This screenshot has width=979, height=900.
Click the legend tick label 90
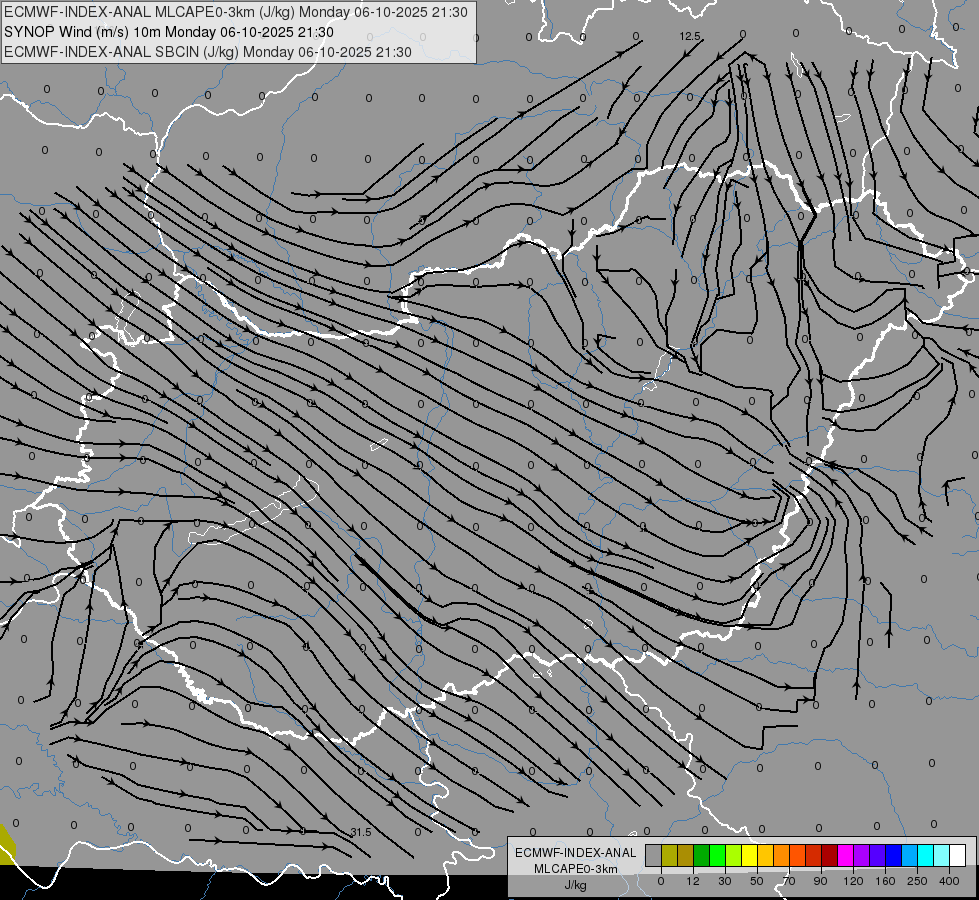821,881
